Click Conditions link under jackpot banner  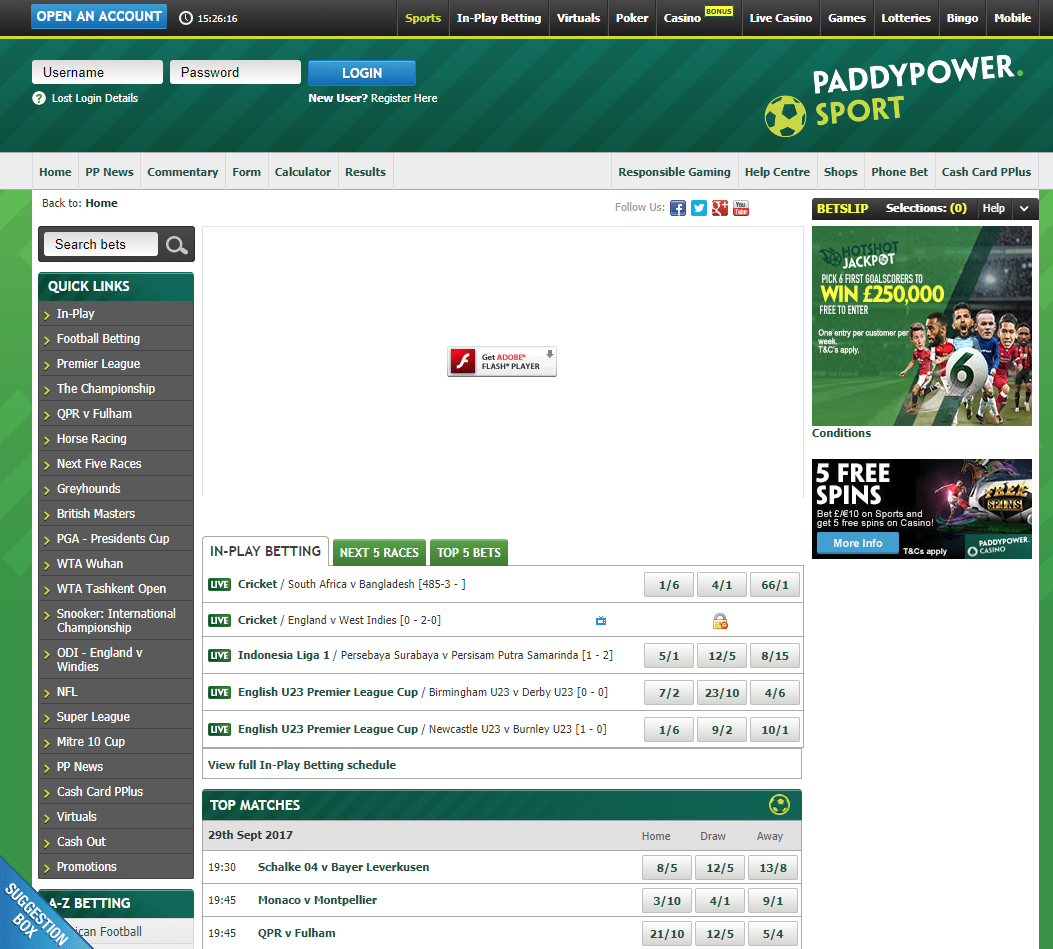click(841, 433)
